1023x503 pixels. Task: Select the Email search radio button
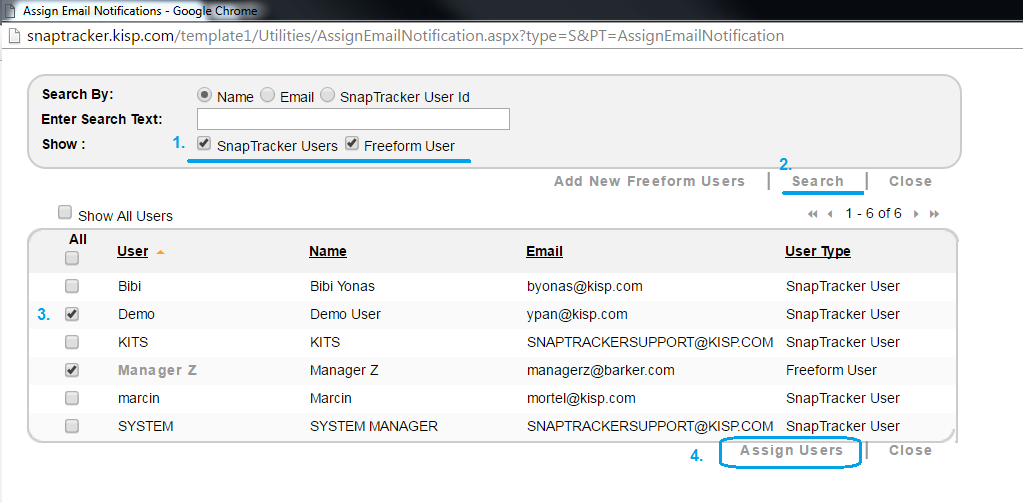[x=267, y=96]
